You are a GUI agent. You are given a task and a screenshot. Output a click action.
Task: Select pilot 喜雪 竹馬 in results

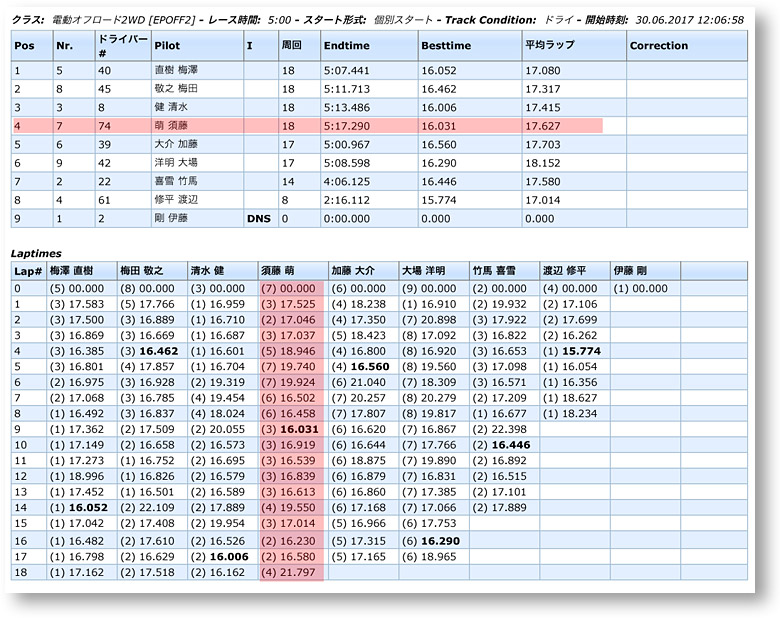pyautogui.click(x=176, y=181)
